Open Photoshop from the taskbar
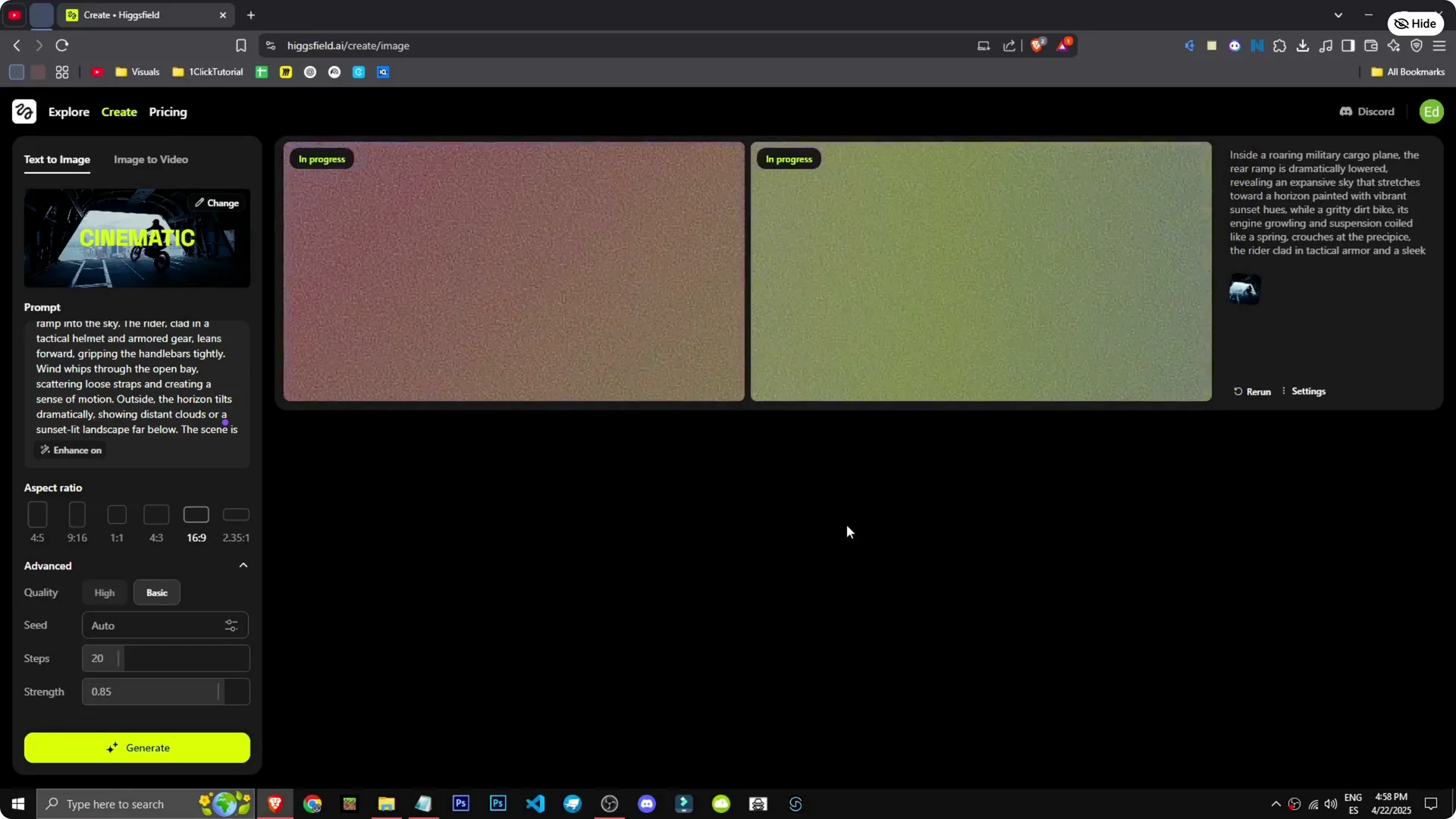 coord(460,804)
